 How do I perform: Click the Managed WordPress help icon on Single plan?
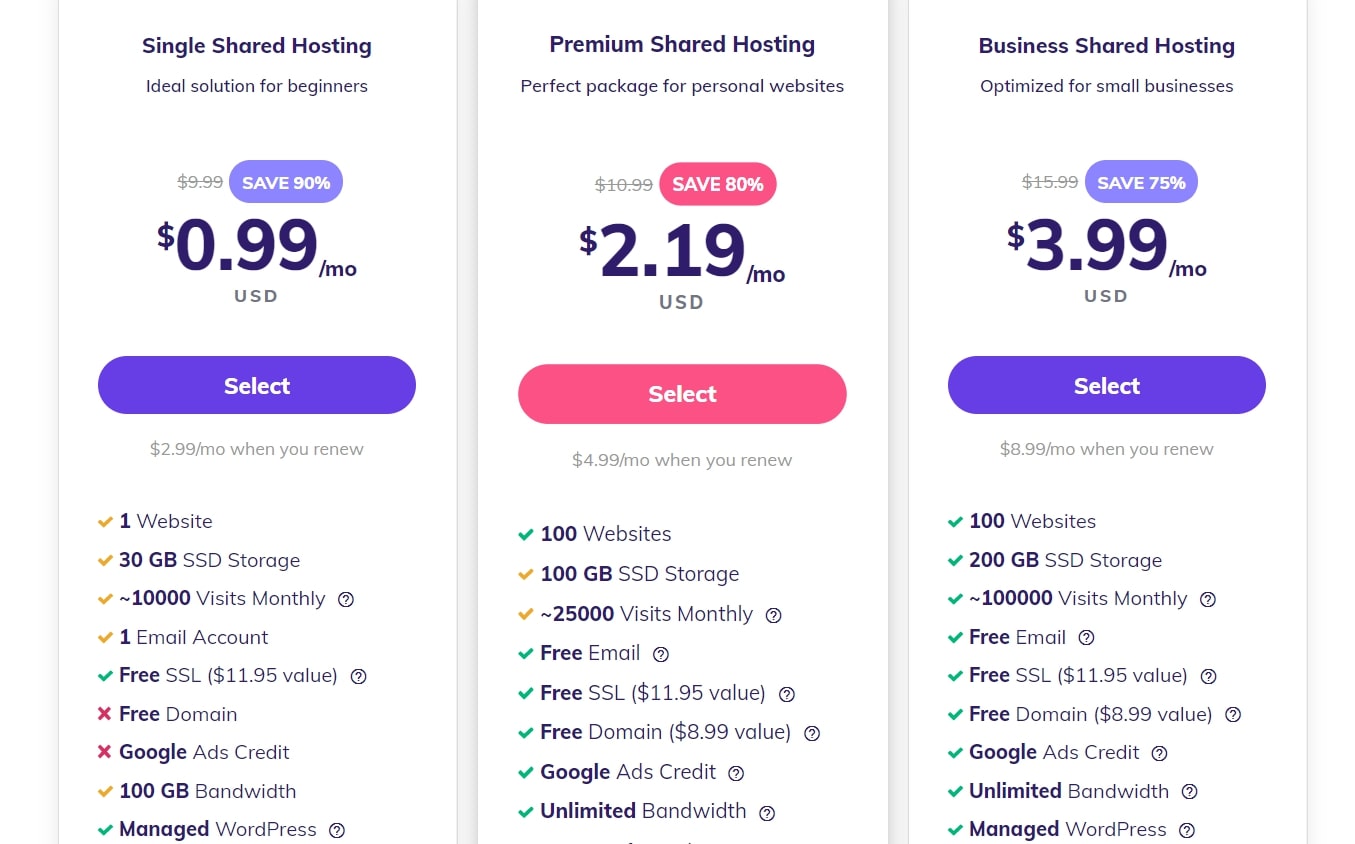(x=336, y=830)
